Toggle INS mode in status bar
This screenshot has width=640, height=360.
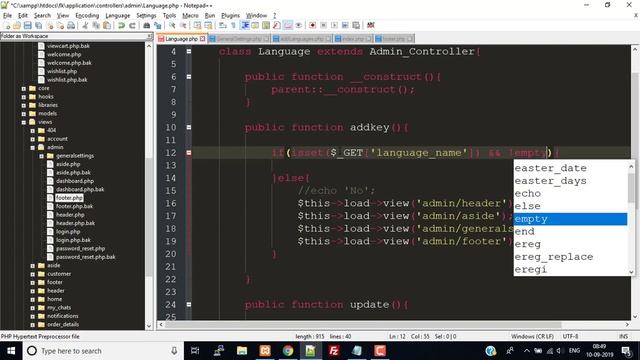pos(623,336)
